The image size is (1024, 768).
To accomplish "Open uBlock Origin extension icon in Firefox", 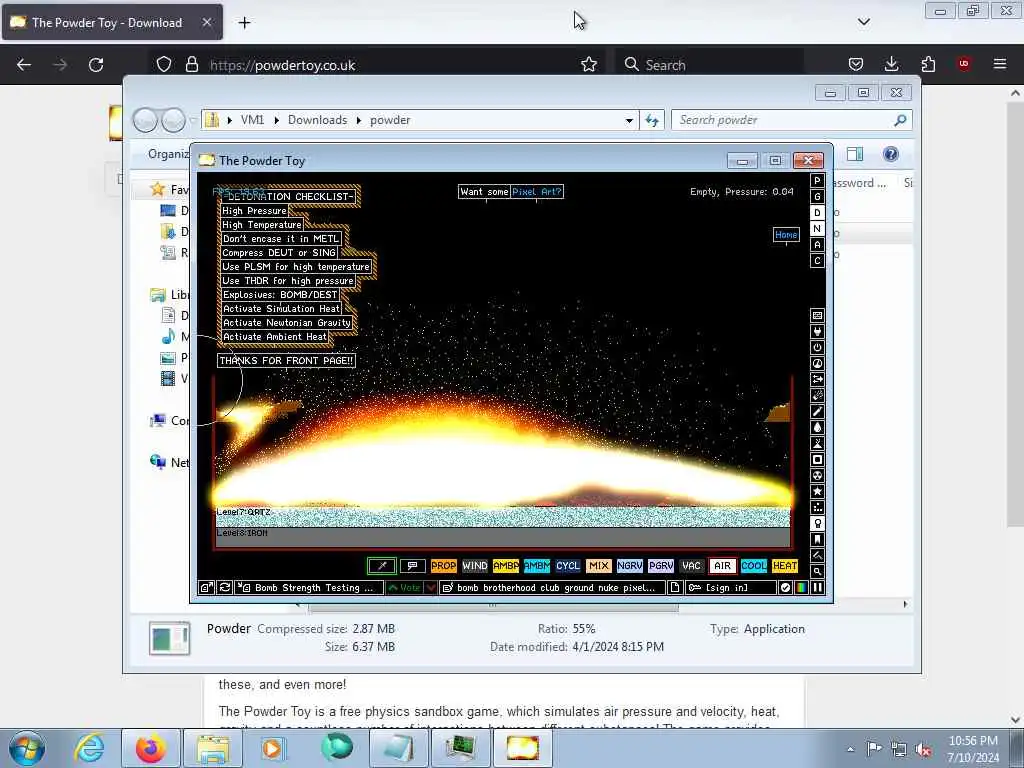I will [x=964, y=64].
